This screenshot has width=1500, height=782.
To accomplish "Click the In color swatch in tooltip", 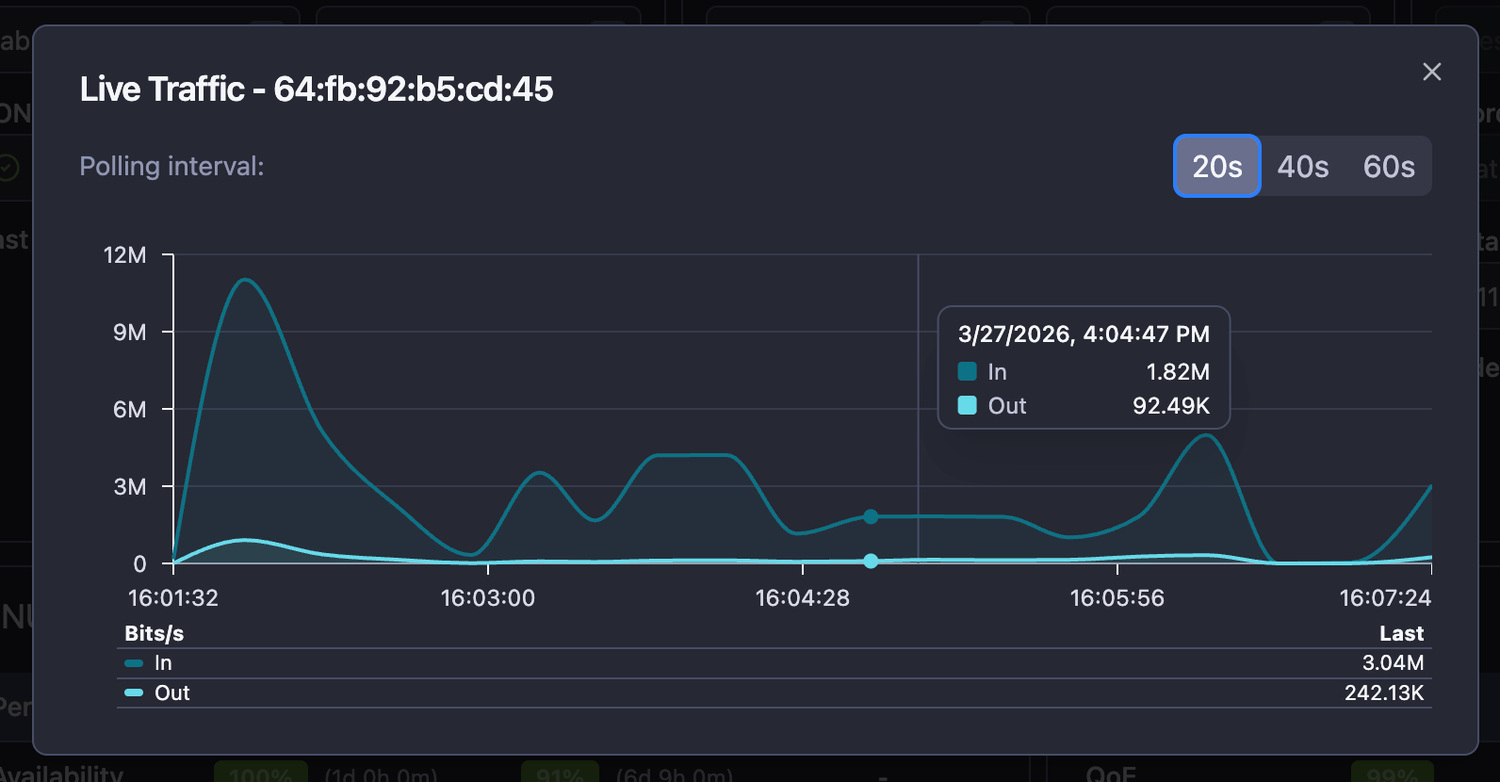I will (967, 372).
